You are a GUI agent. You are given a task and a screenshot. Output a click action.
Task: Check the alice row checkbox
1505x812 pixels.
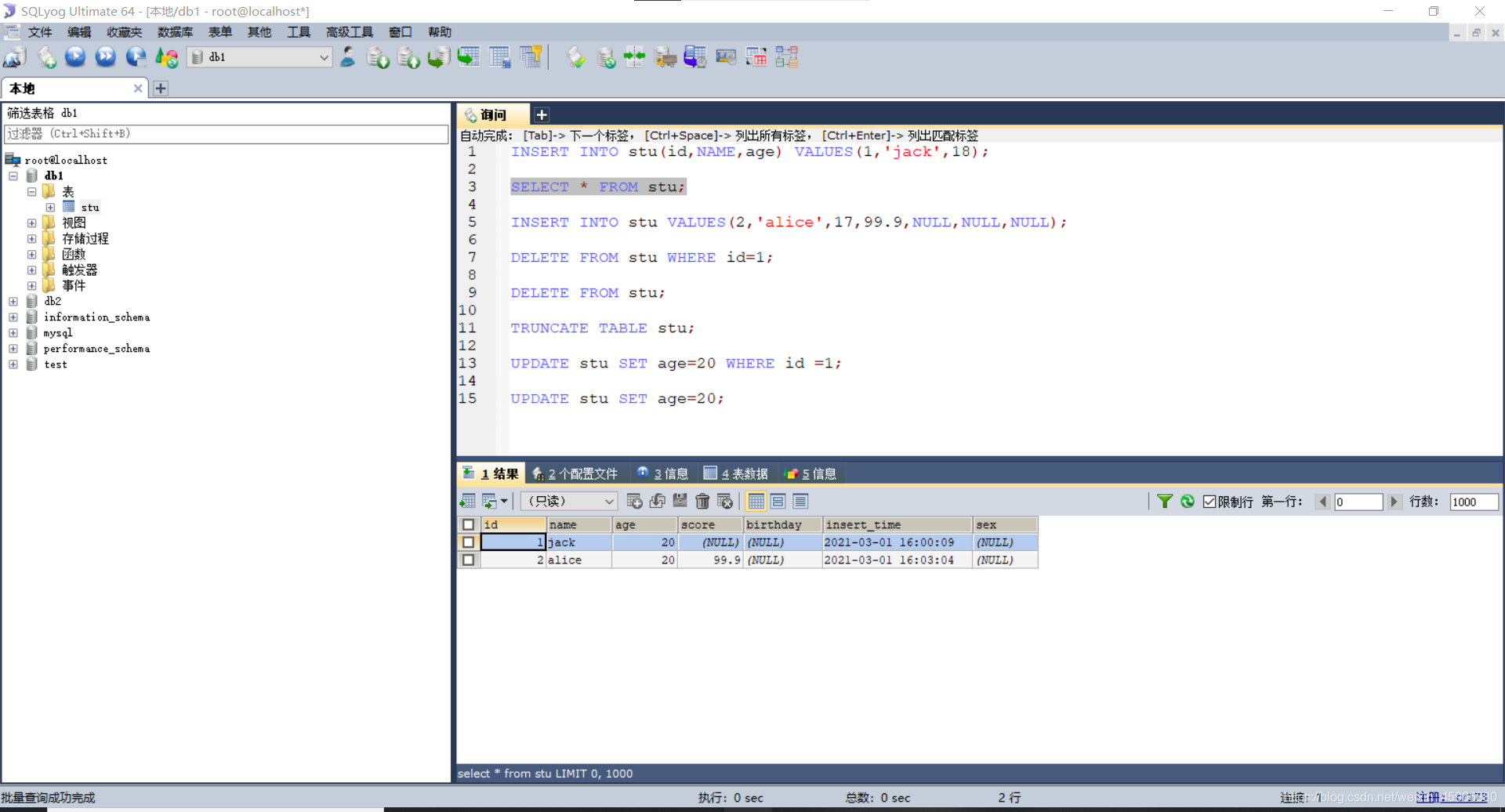coord(468,560)
